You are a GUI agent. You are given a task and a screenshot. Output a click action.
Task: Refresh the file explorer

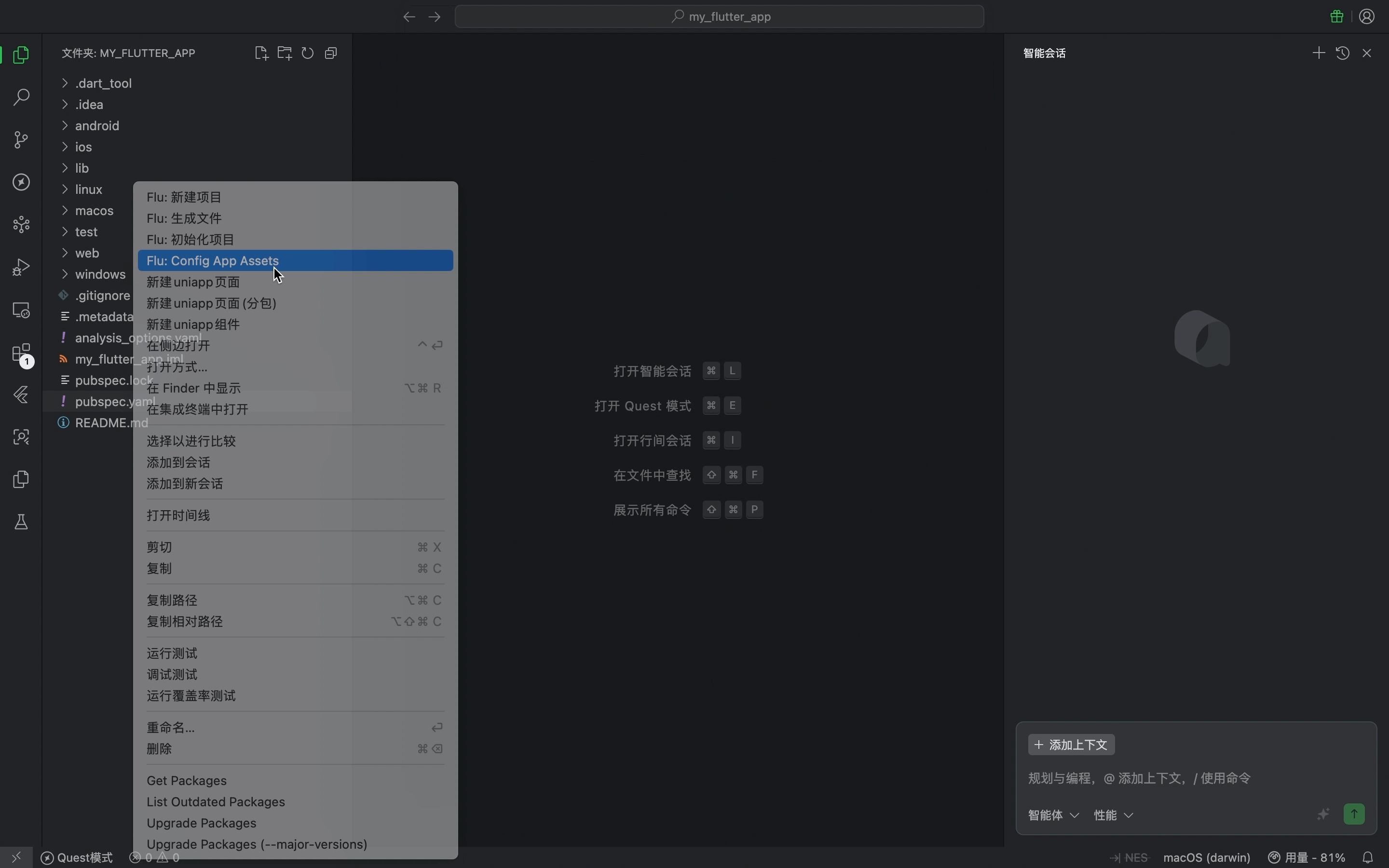[308, 53]
